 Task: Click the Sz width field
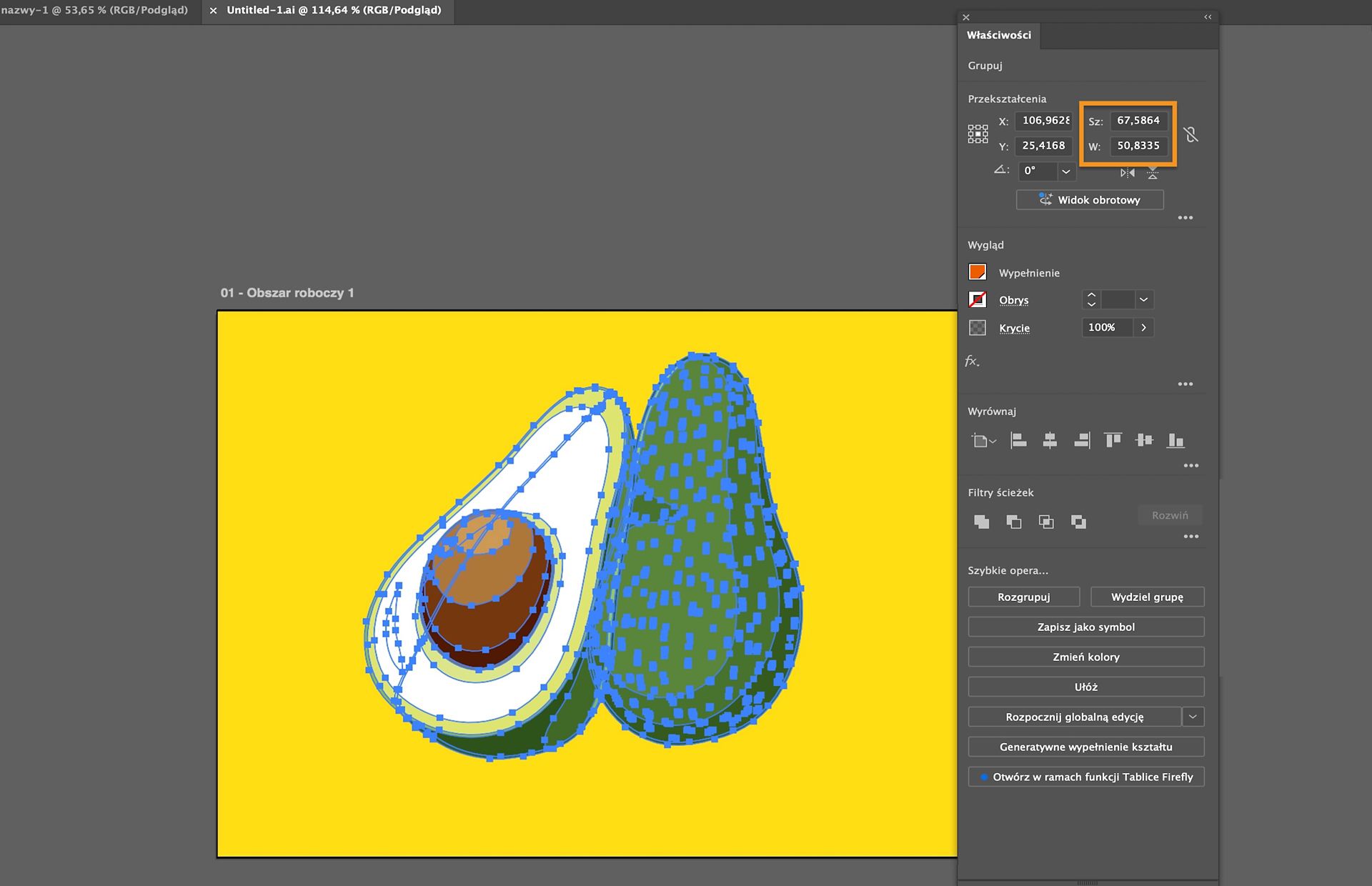pyautogui.click(x=1139, y=121)
